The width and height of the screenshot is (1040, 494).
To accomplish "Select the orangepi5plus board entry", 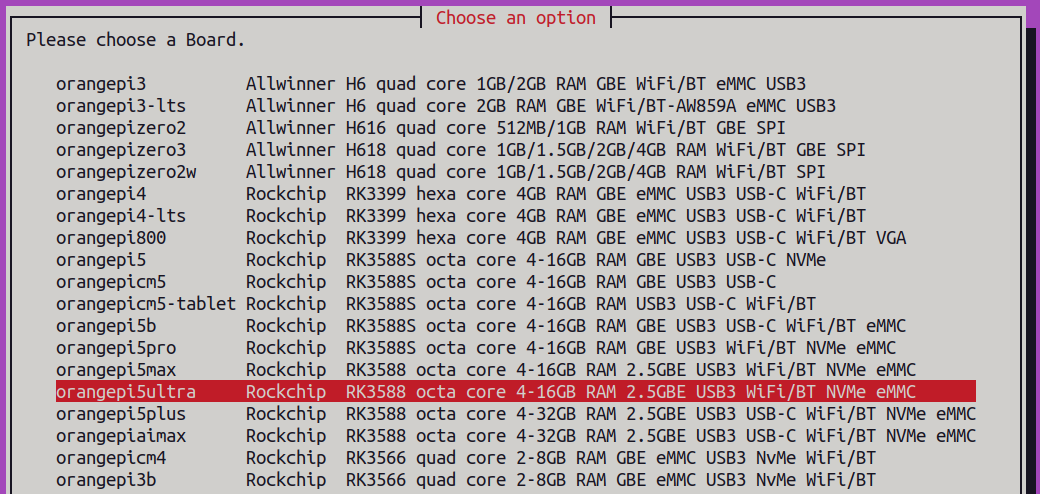I will [516, 414].
